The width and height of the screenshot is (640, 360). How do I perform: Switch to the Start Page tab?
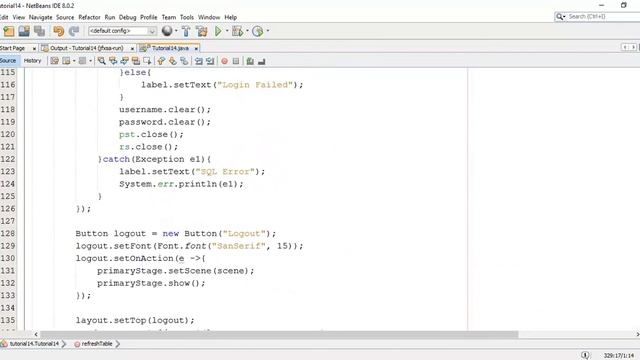pos(13,48)
